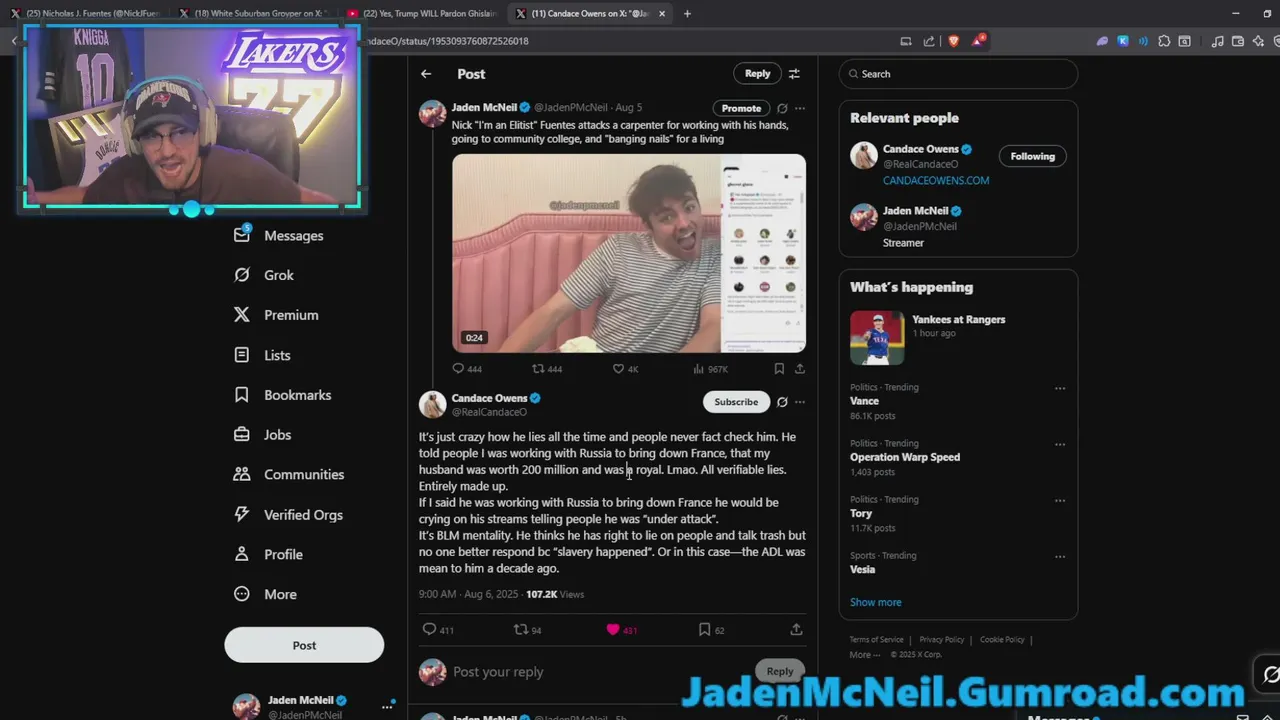View analytics showing 967K views
Image resolution: width=1280 pixels, height=720 pixels.
[x=710, y=368]
